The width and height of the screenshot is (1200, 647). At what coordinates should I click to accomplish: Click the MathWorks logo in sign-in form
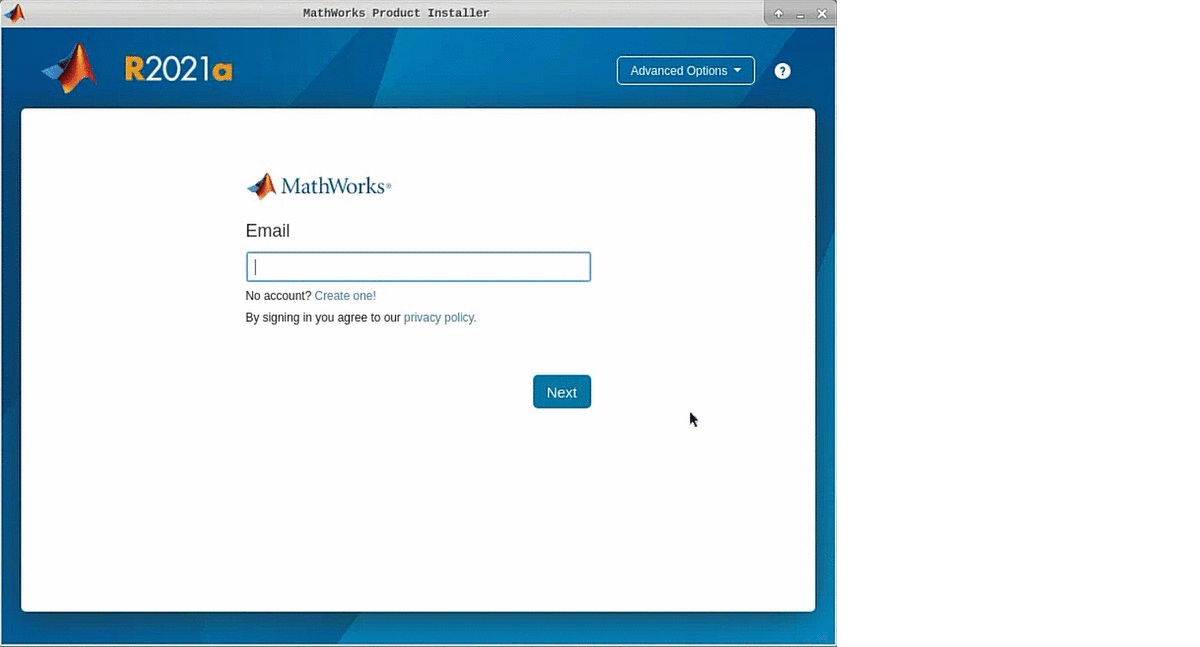point(319,186)
